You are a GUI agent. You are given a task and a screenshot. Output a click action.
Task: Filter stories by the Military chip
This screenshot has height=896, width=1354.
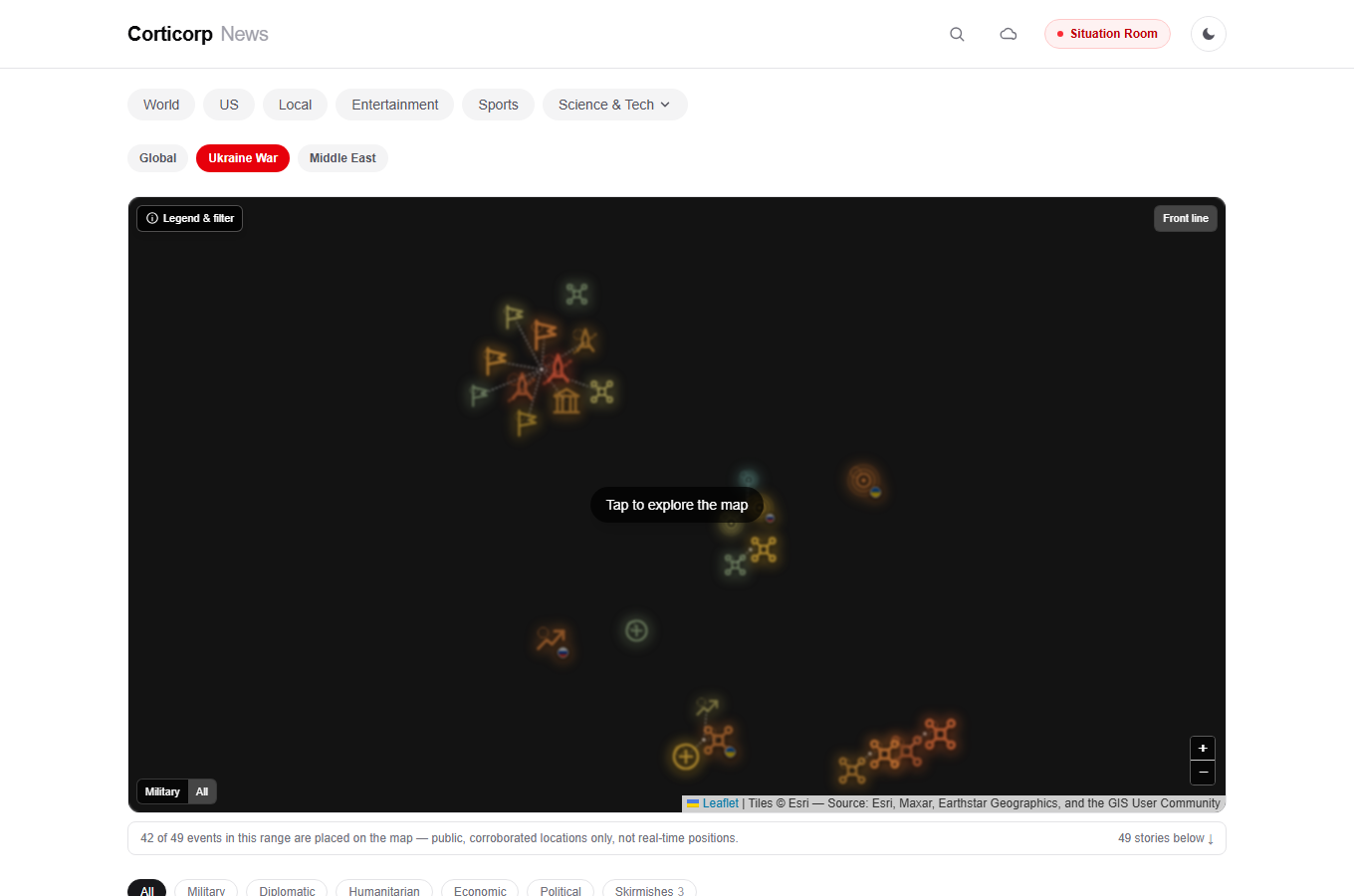(206, 891)
